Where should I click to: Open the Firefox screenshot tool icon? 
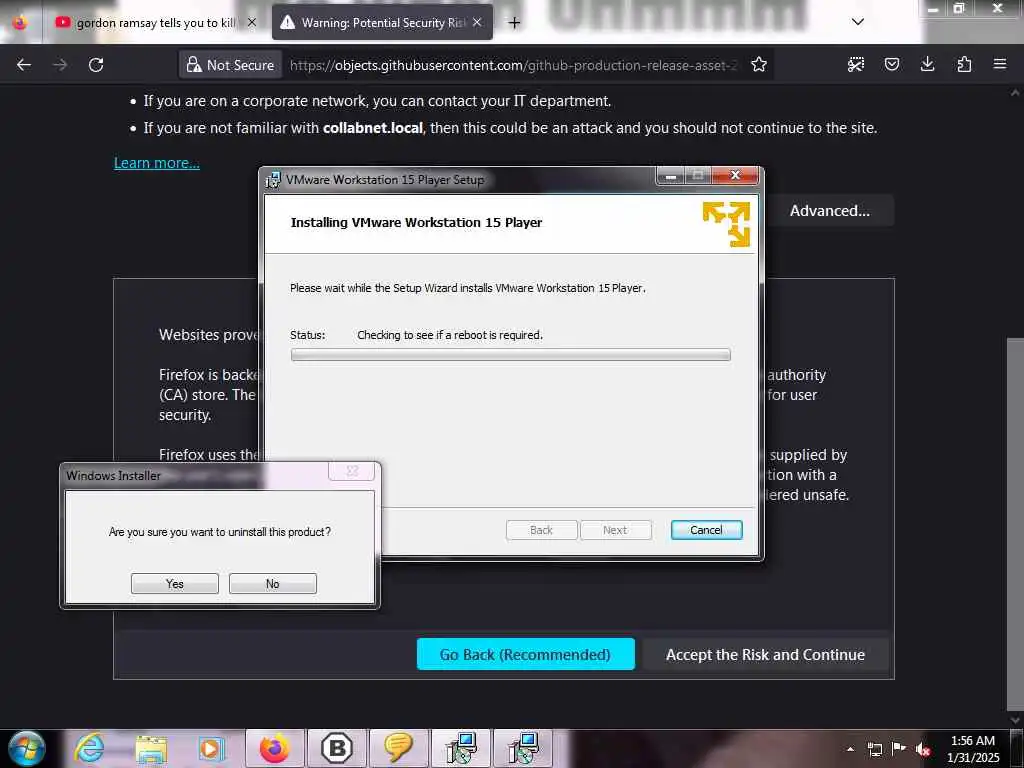point(856,64)
